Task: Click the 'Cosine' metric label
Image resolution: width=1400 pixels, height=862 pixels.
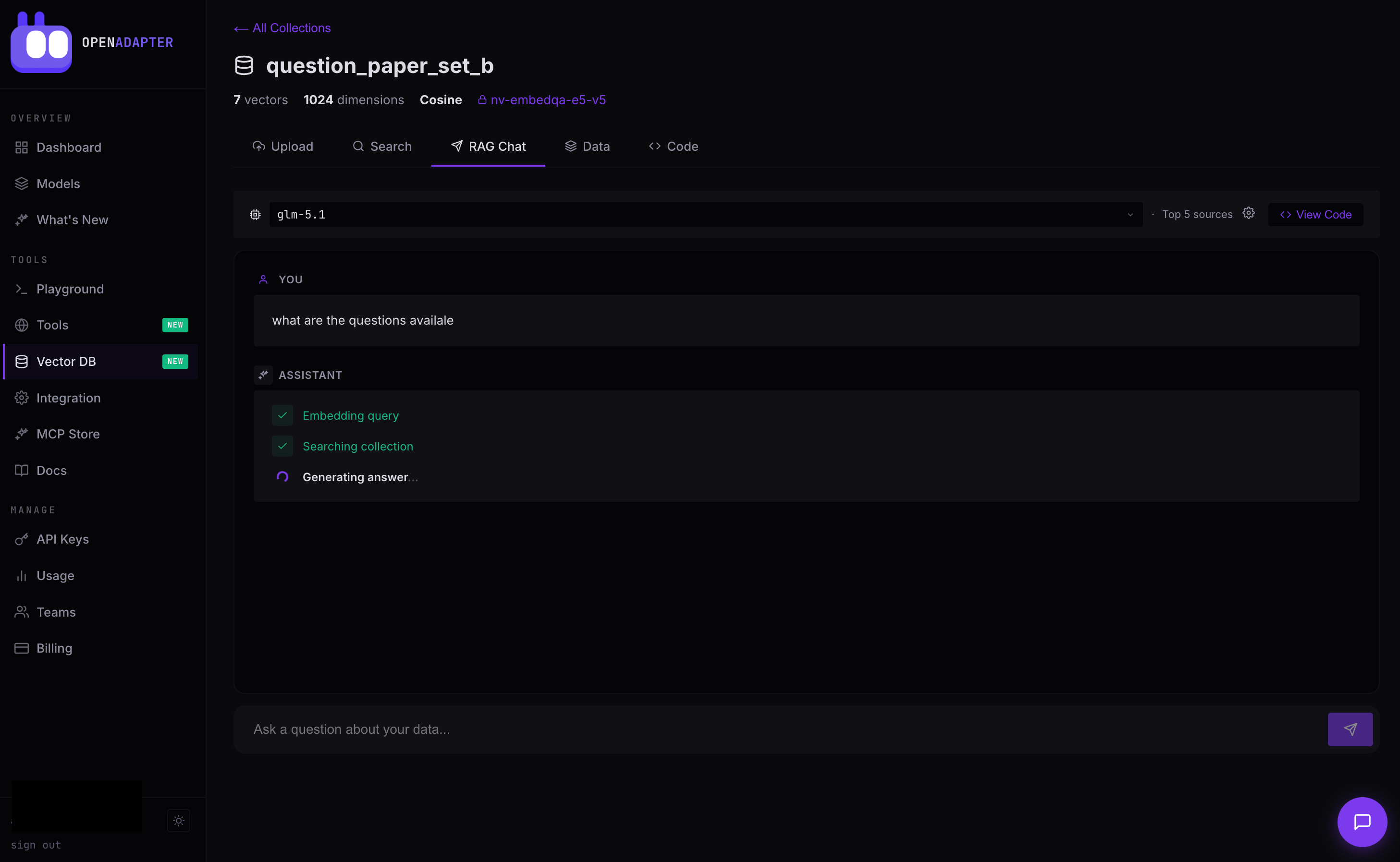Action: pyautogui.click(x=441, y=100)
